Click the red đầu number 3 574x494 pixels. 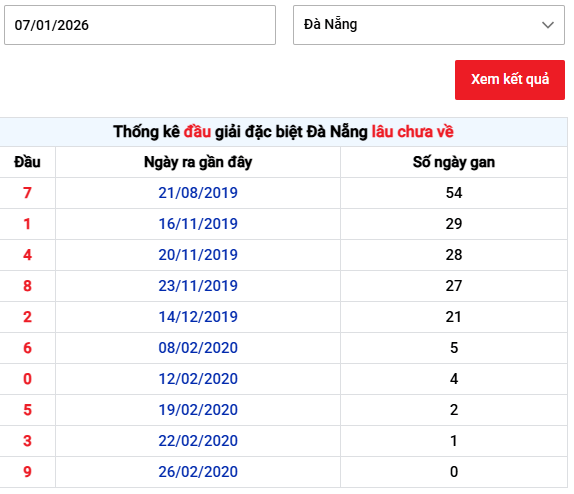click(x=27, y=441)
